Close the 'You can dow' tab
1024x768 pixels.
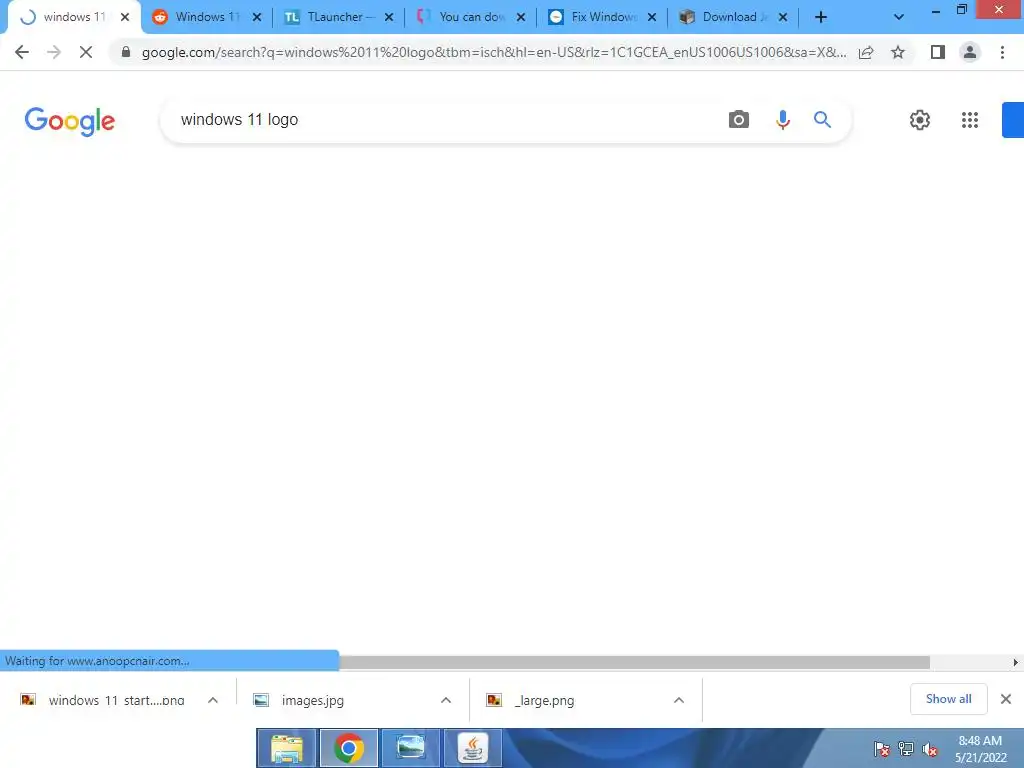pos(520,17)
